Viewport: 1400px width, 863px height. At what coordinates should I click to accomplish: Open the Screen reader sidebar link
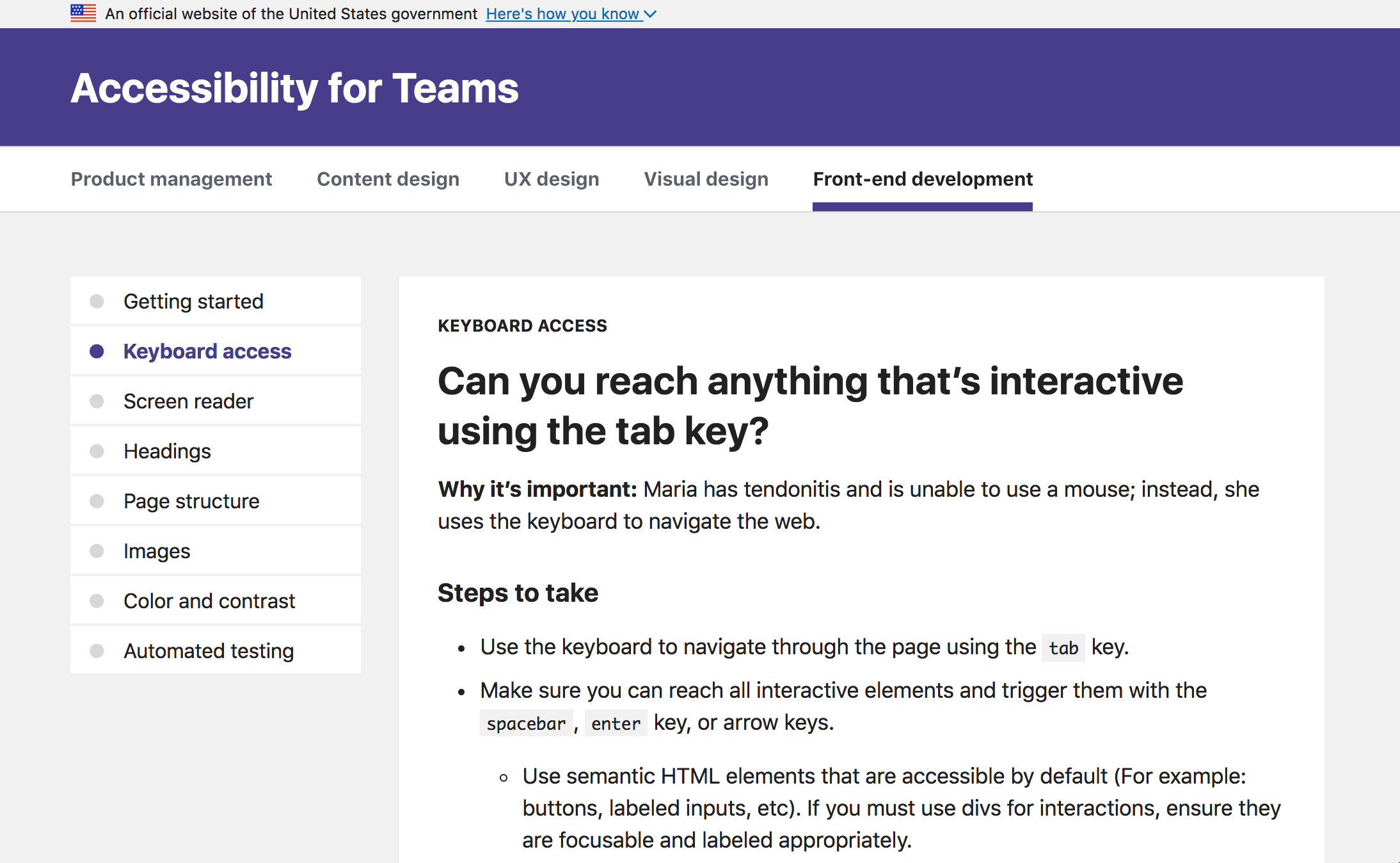click(188, 401)
